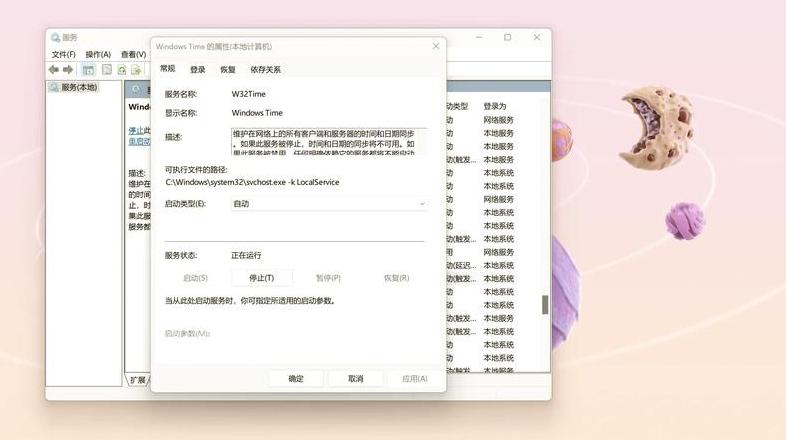Switch to the 依存关系 tab

[266, 70]
